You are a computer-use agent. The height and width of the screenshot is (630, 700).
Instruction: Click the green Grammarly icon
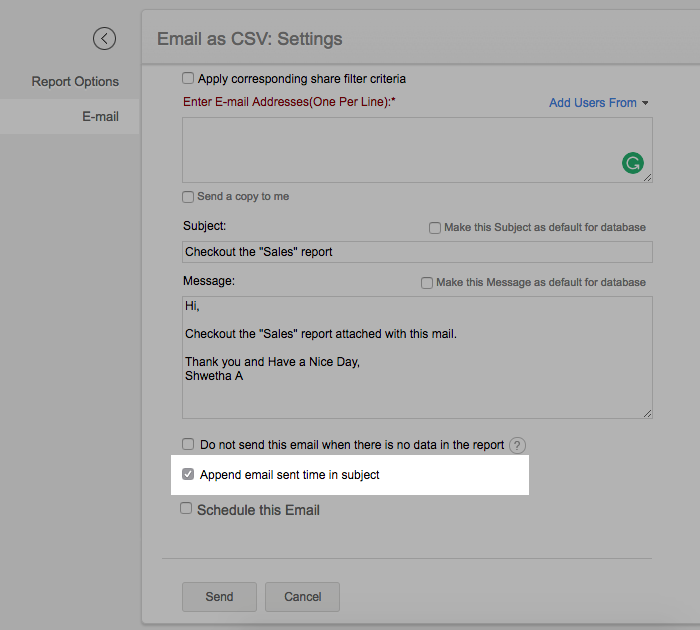pos(632,163)
